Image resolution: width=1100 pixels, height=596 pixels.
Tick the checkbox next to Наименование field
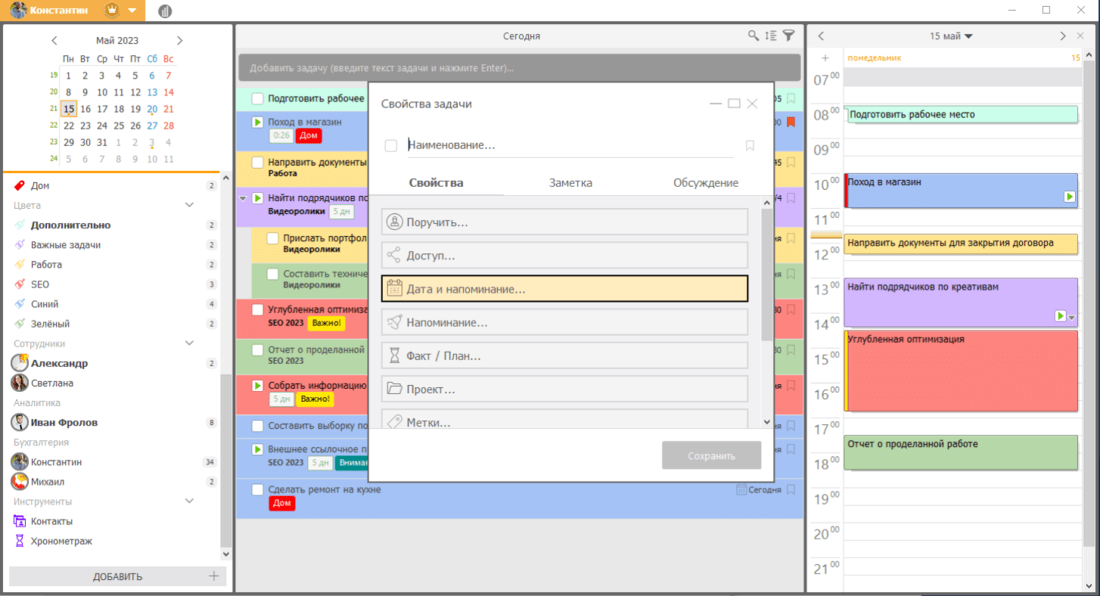point(391,146)
